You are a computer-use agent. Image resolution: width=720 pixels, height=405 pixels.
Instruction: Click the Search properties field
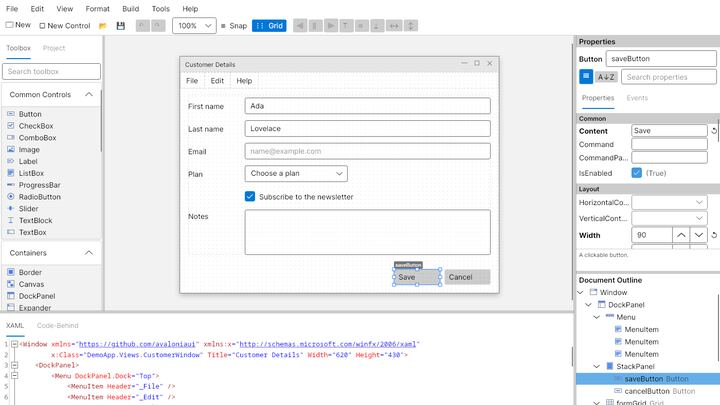coord(669,77)
